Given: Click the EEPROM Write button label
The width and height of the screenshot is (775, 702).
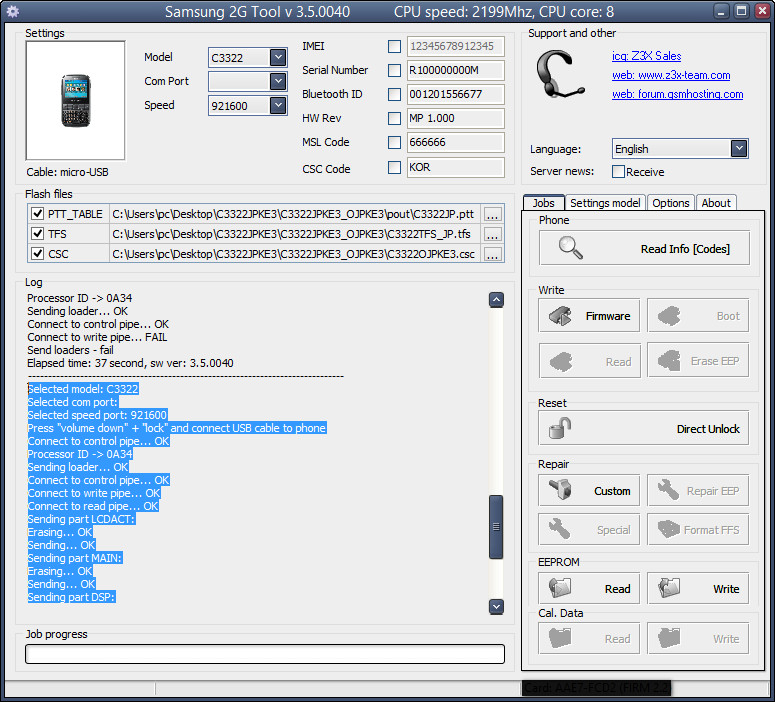Looking at the screenshot, I should 726,589.
